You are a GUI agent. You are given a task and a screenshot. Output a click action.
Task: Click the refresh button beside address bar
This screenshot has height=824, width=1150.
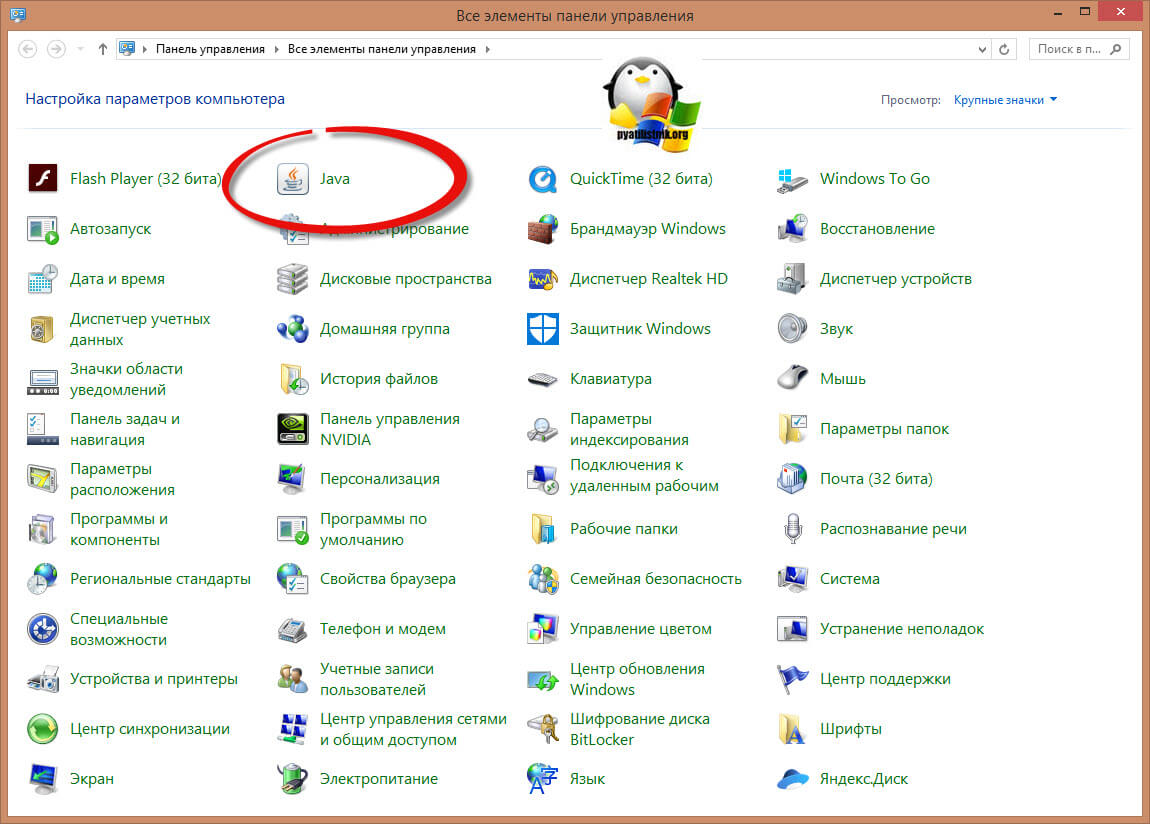[1005, 49]
